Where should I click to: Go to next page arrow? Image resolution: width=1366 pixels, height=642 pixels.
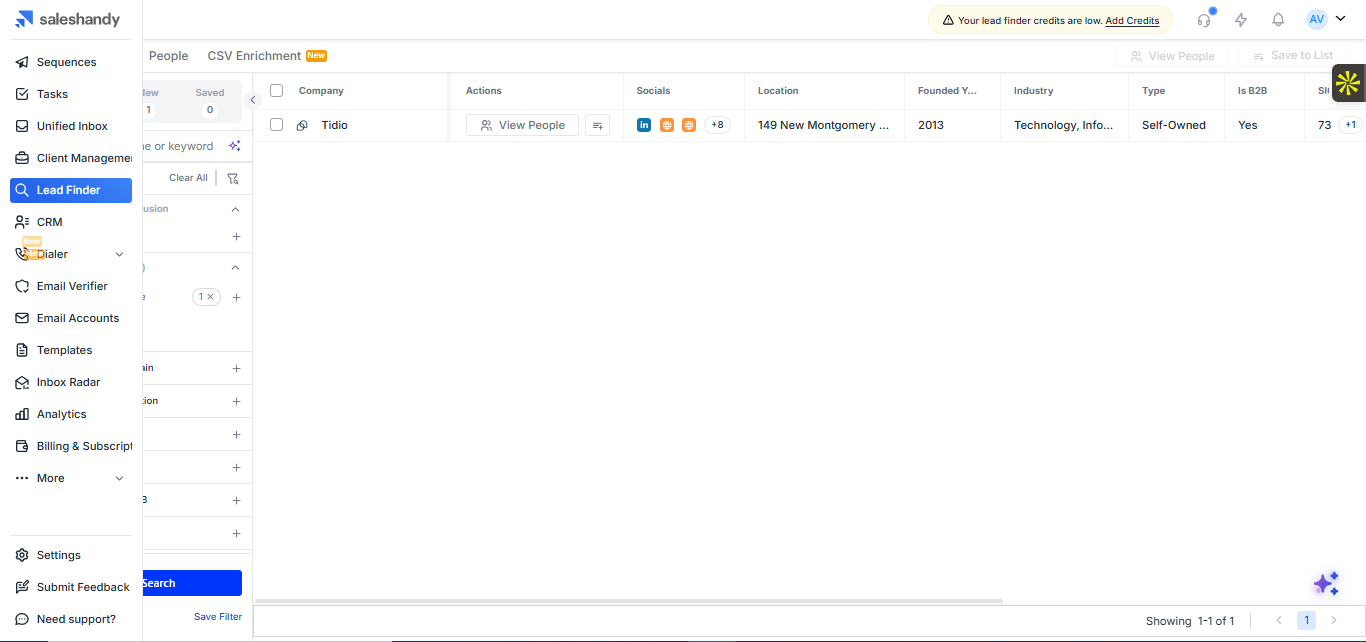pos(1334,621)
